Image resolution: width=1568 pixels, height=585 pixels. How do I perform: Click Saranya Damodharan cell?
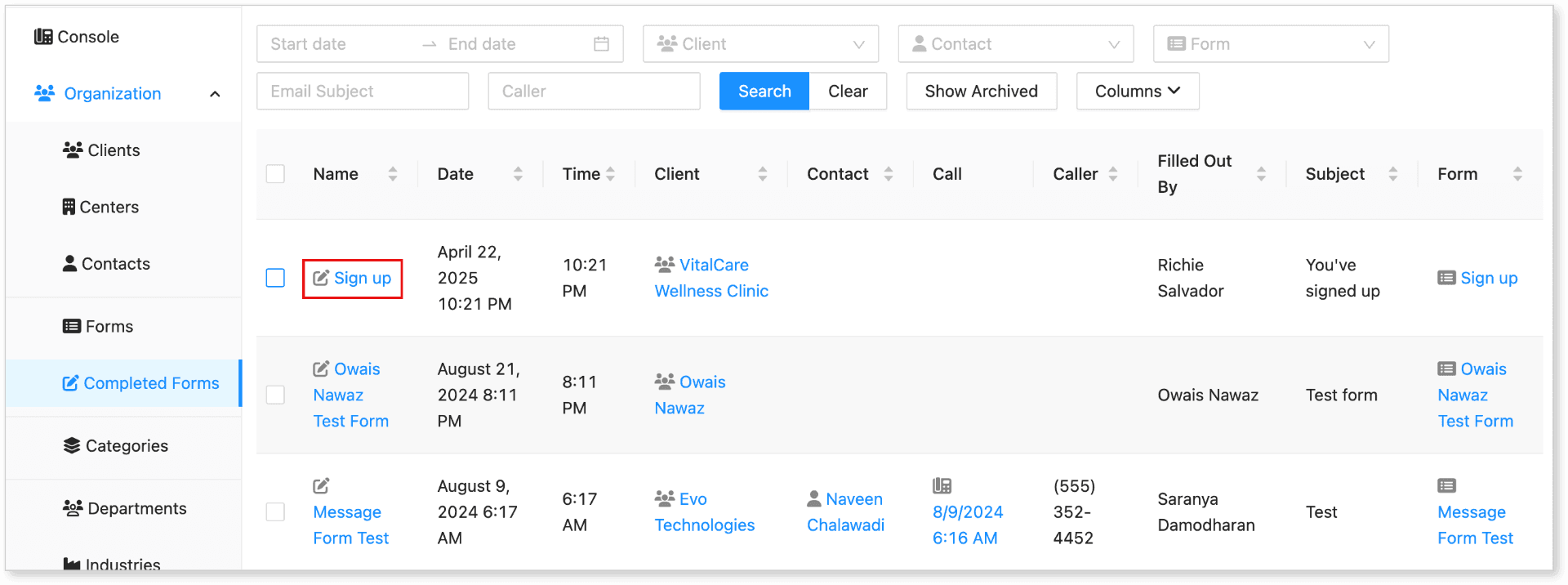[x=1206, y=512]
